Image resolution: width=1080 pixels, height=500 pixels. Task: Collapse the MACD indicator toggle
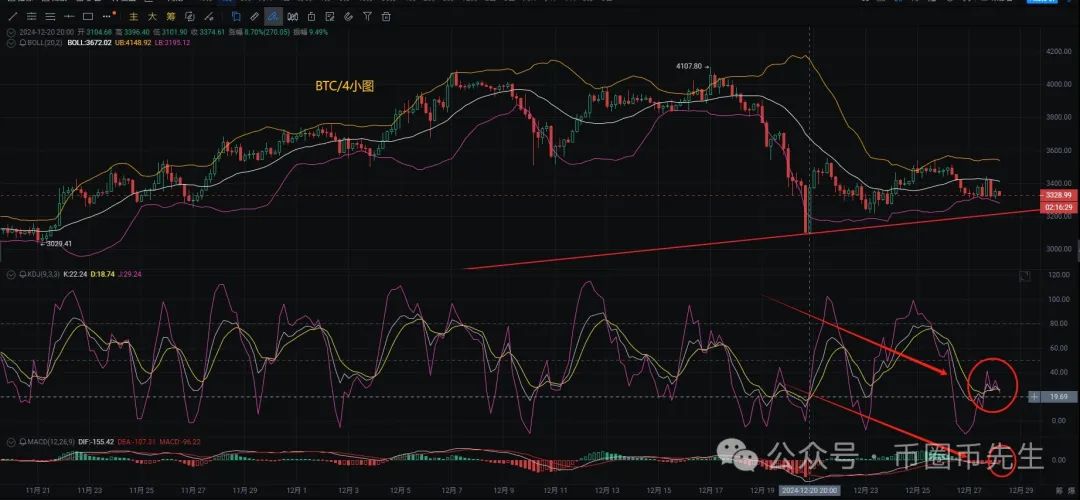(x=11, y=441)
